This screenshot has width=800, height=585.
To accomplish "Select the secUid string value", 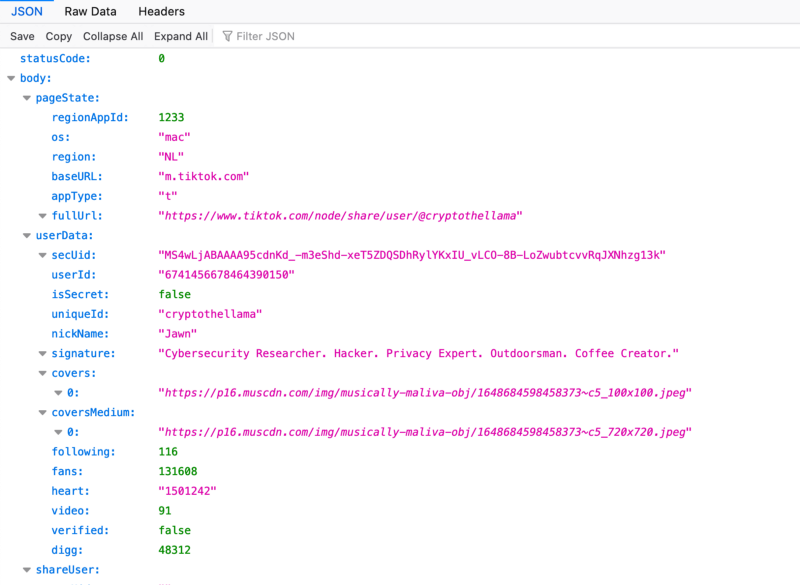I will [412, 255].
